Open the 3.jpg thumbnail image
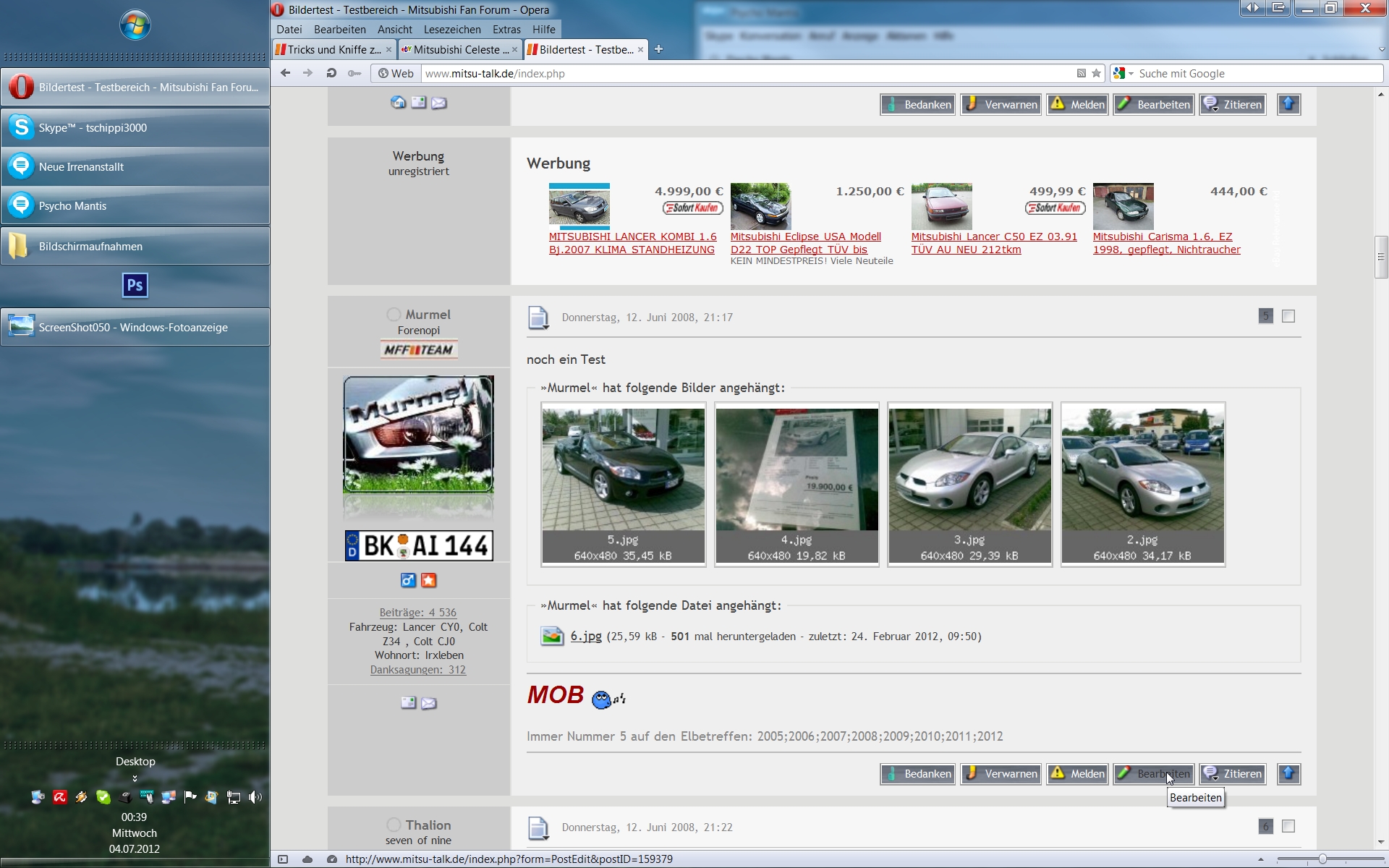 (x=969, y=485)
